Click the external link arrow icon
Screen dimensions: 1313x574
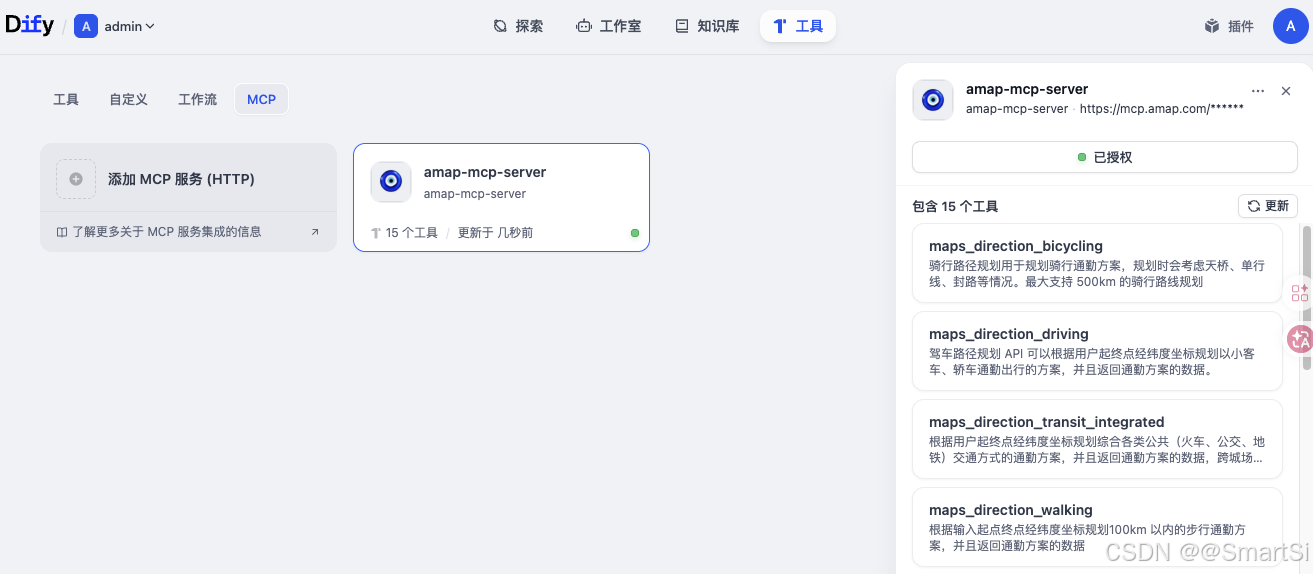[x=315, y=232]
